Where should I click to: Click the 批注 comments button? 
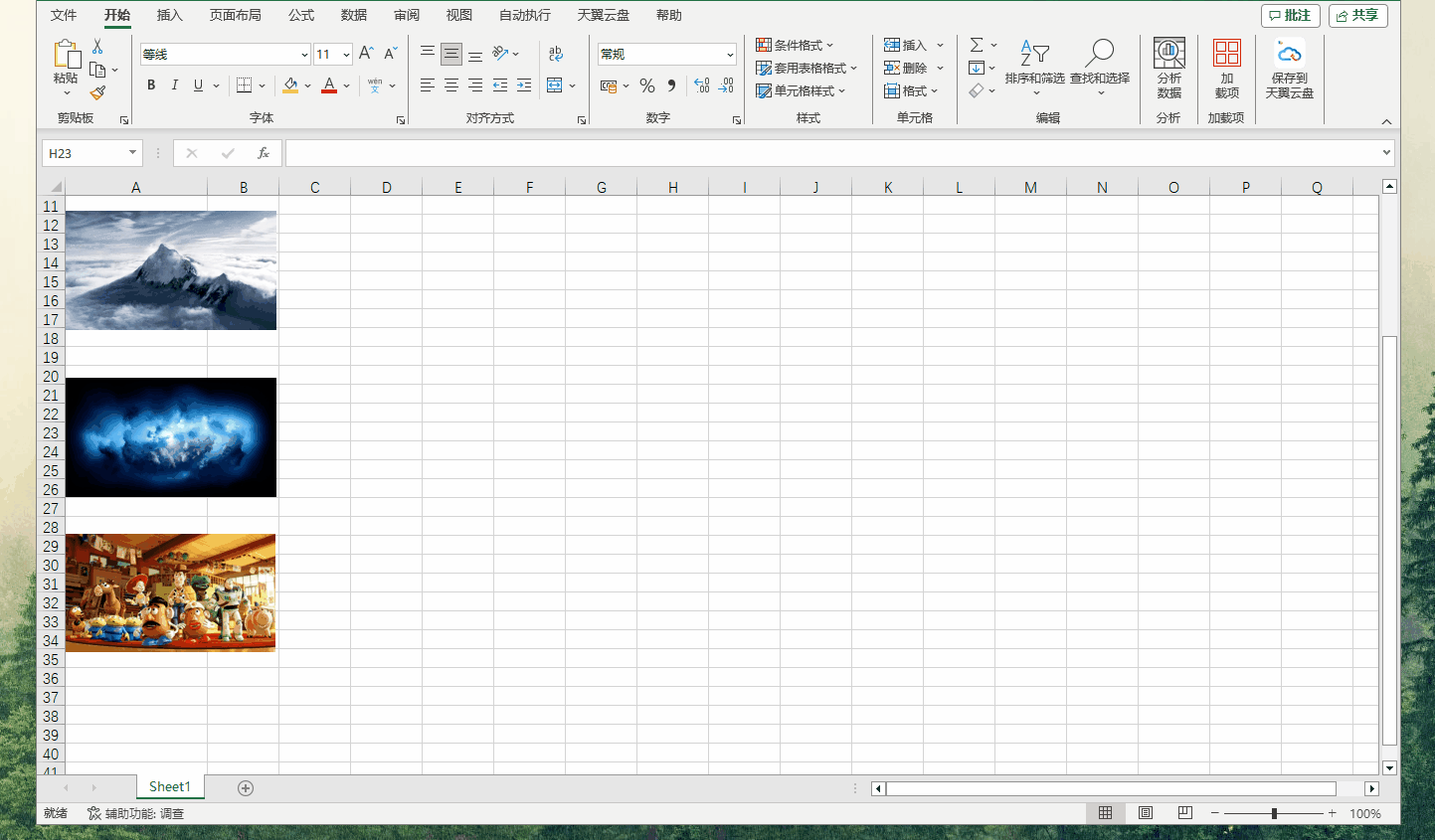[x=1291, y=15]
